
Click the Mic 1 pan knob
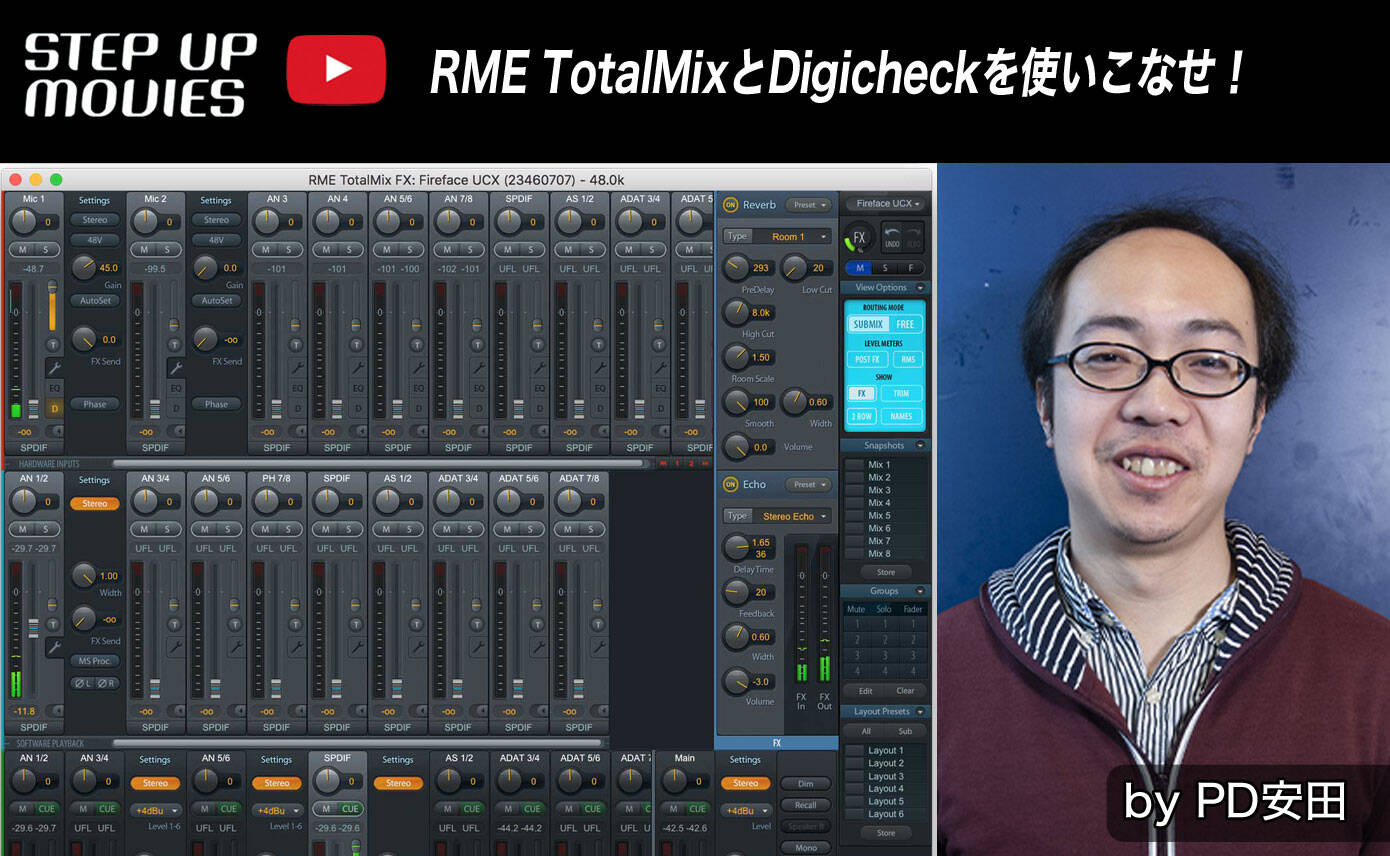click(22, 222)
